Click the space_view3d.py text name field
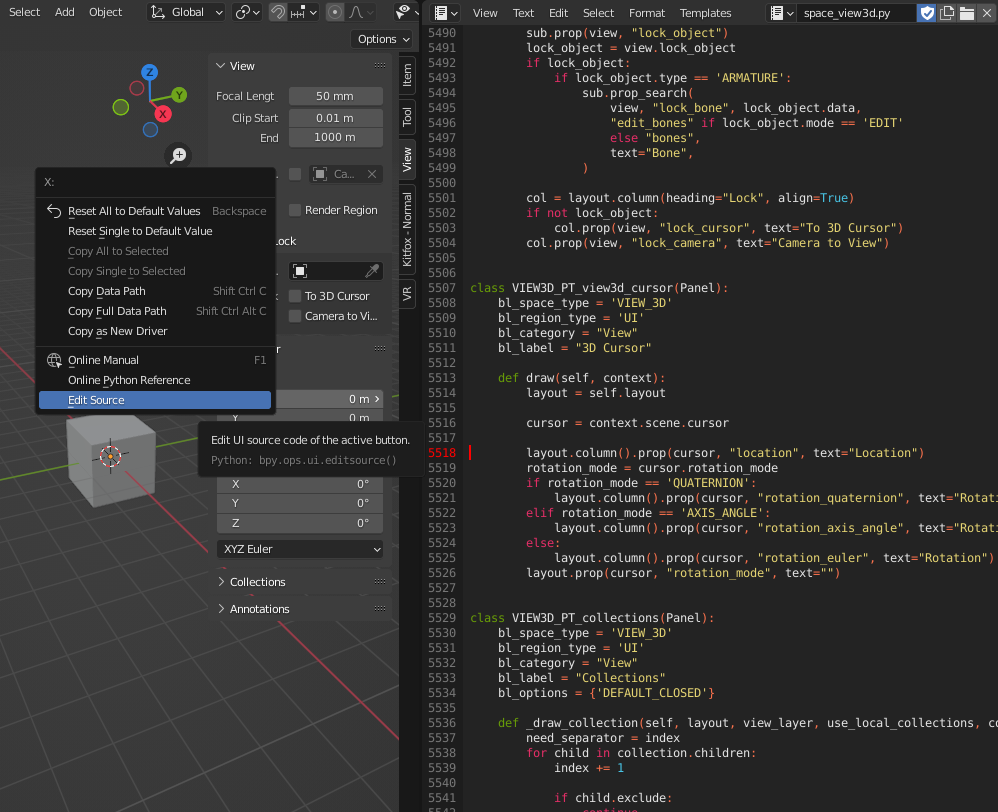 tap(857, 13)
